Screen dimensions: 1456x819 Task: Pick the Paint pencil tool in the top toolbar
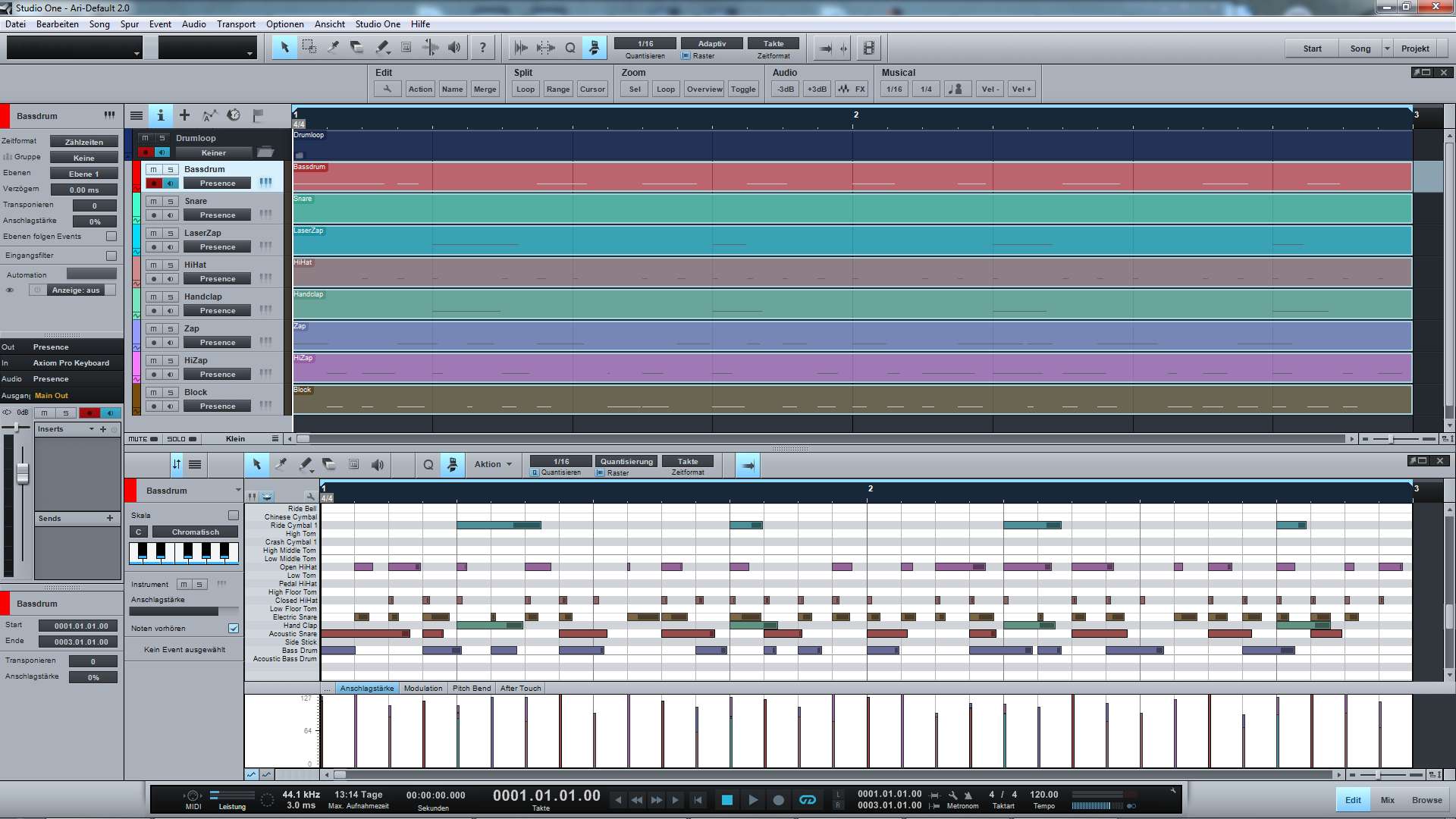[382, 47]
